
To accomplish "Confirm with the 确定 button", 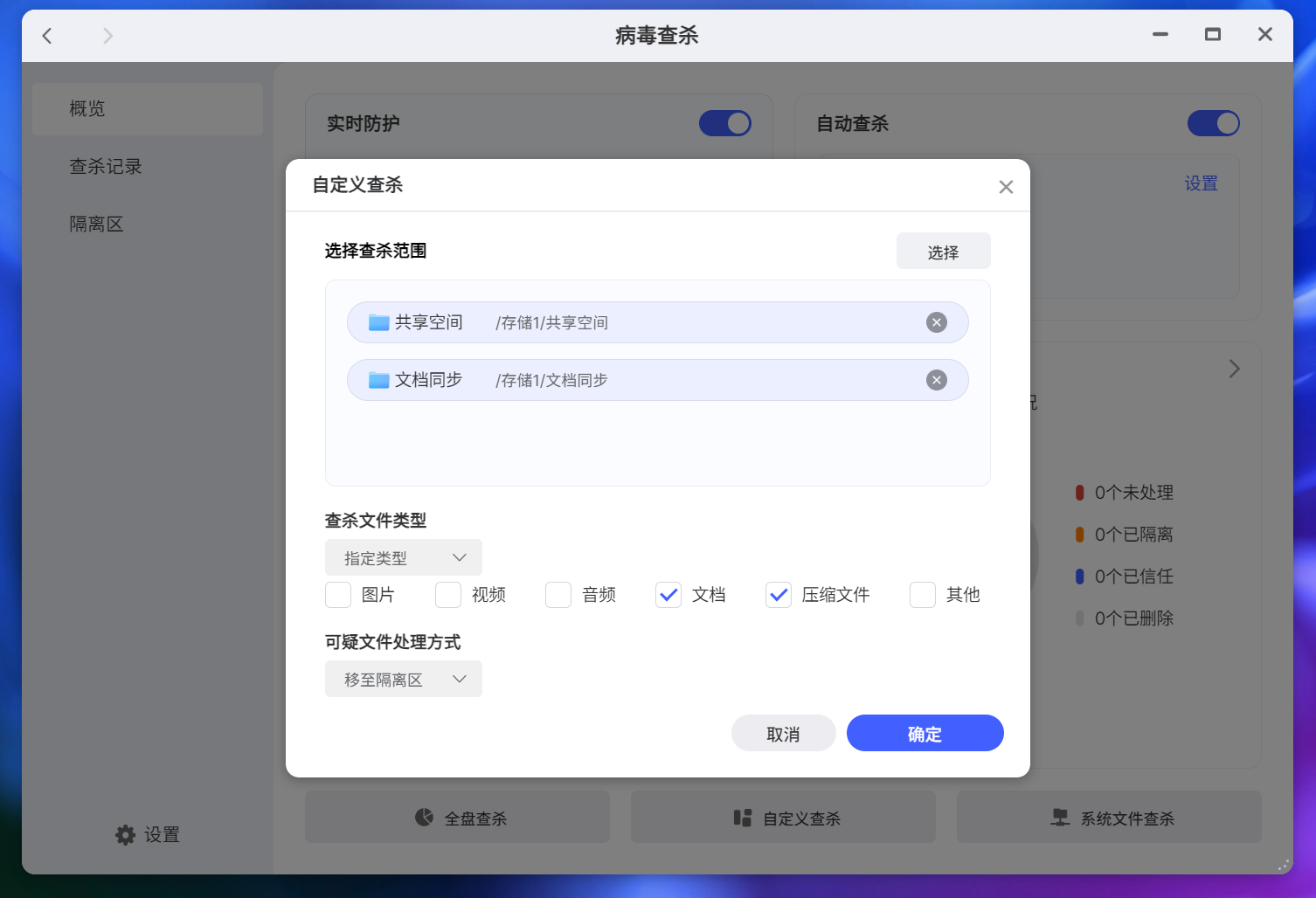I will point(925,734).
